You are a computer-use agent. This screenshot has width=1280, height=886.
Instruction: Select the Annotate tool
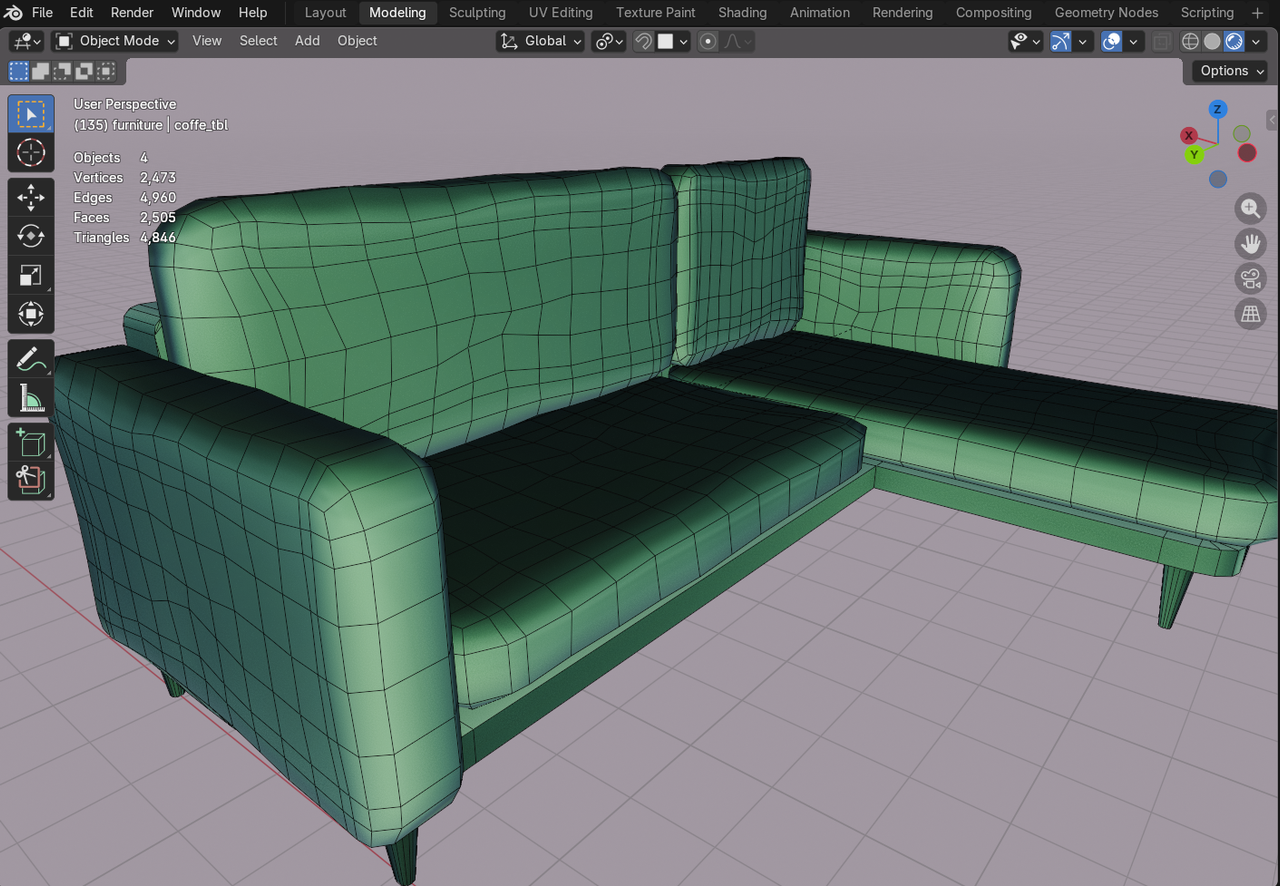coord(31,358)
